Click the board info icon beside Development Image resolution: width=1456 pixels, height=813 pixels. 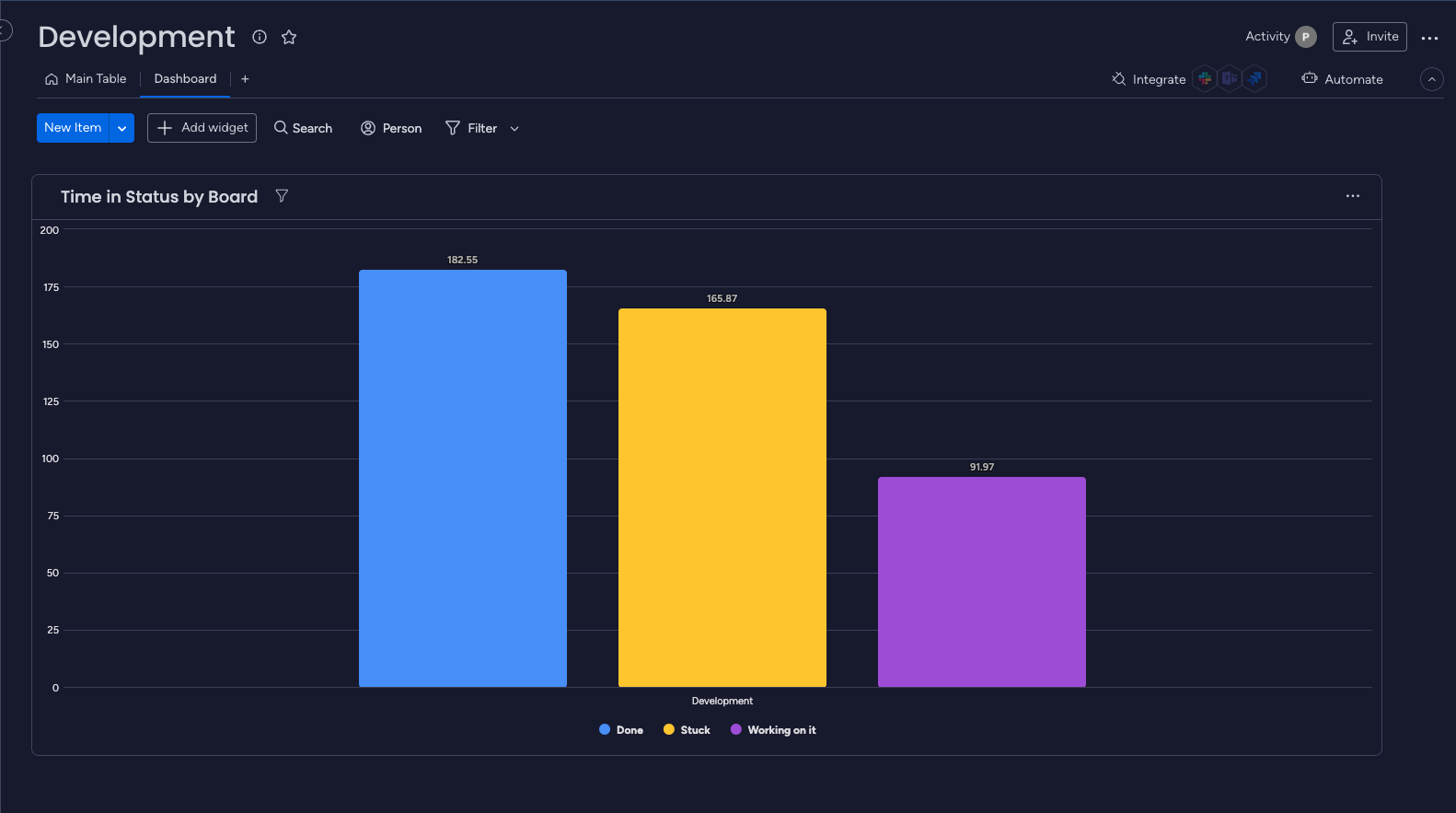[260, 37]
